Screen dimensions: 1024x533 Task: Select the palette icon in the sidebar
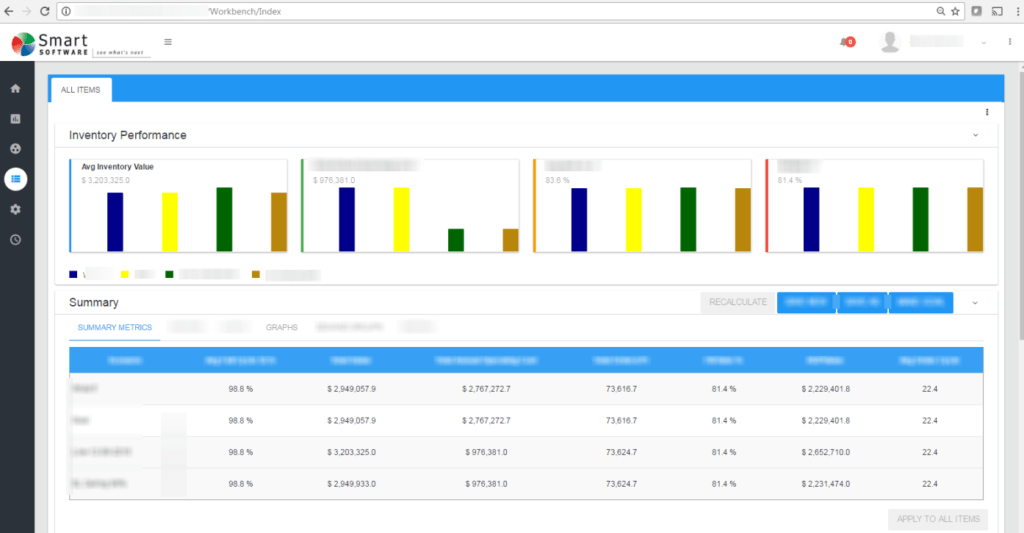coord(16,149)
